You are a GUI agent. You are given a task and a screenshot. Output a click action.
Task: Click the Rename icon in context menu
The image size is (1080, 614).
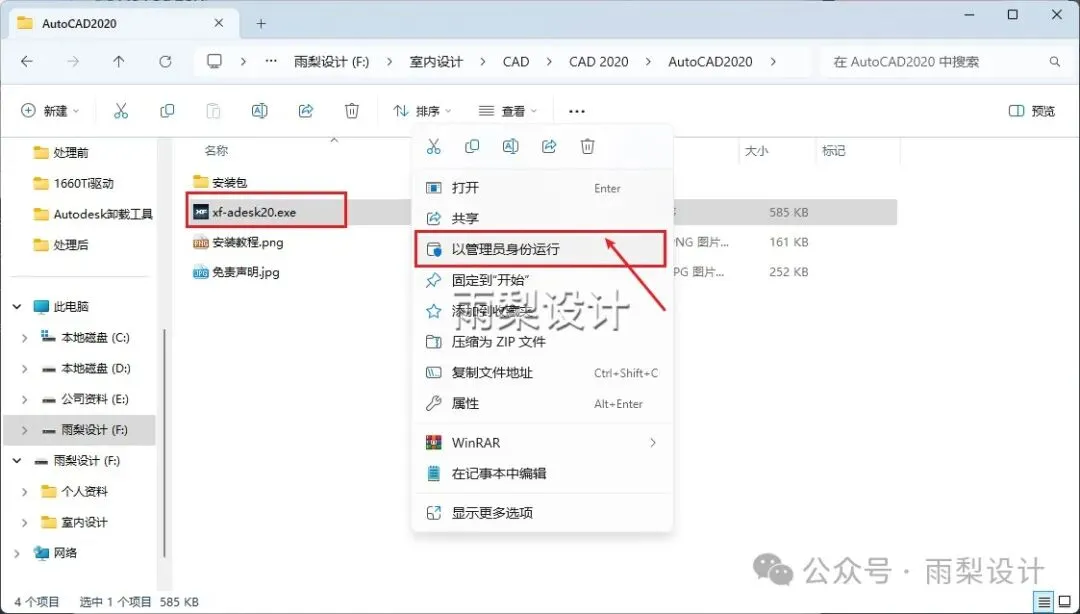point(510,146)
